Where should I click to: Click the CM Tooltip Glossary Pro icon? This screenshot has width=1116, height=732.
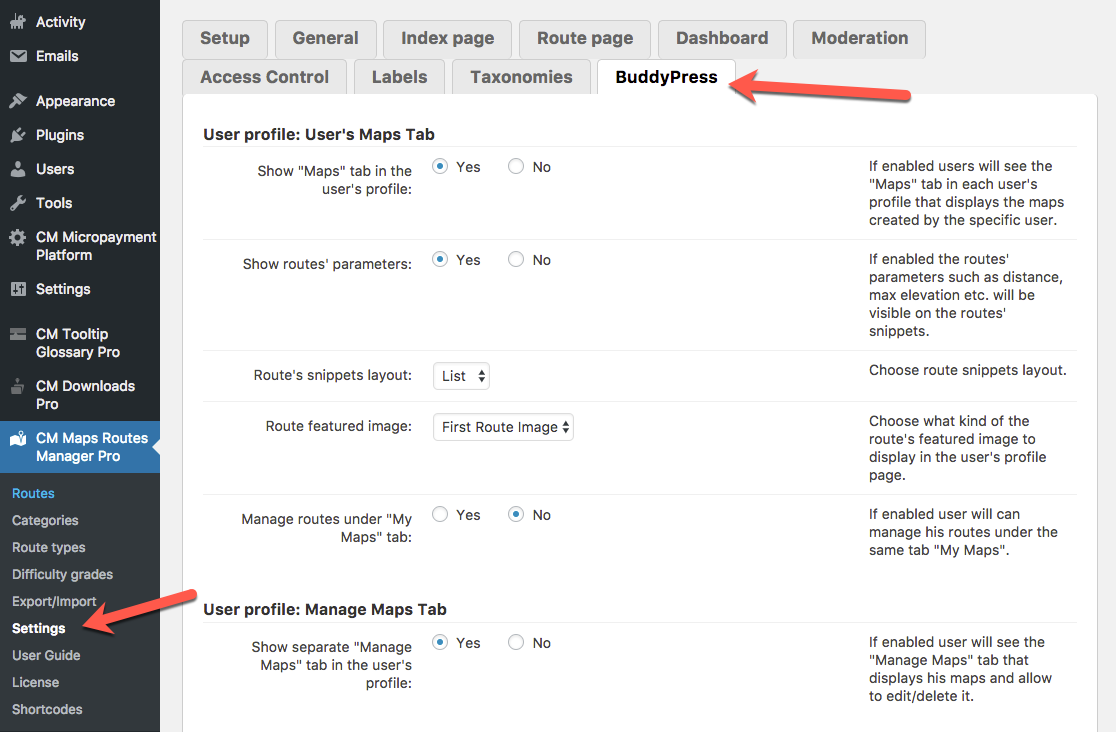[18, 334]
